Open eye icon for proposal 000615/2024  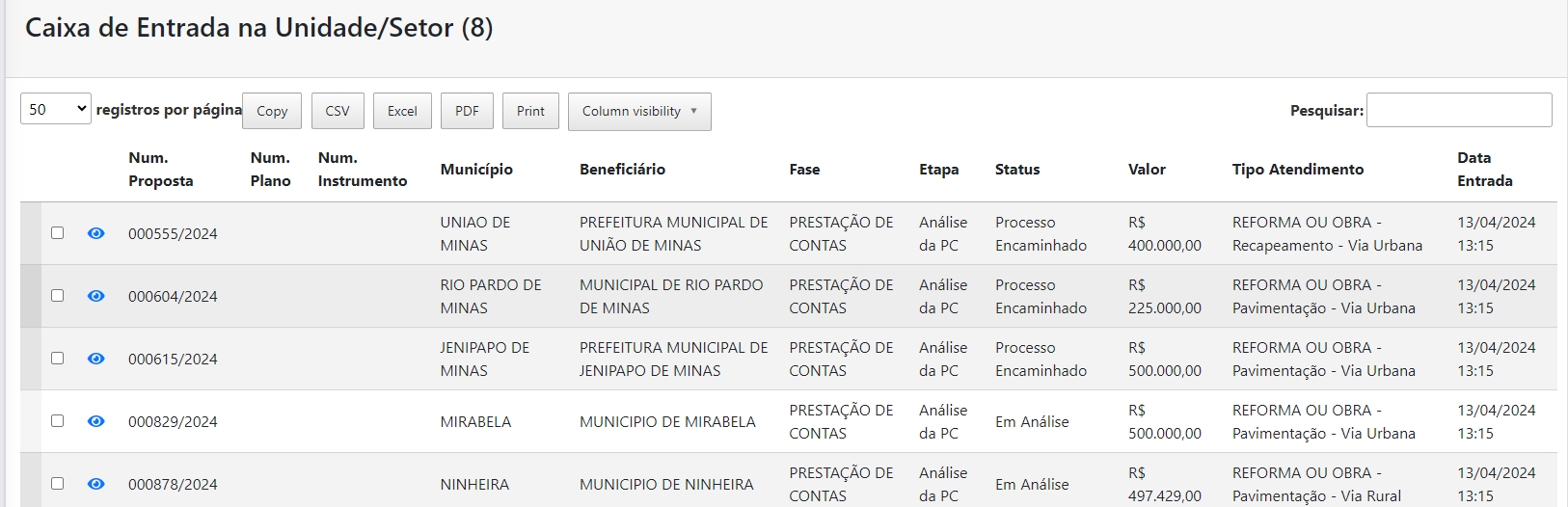[95, 359]
